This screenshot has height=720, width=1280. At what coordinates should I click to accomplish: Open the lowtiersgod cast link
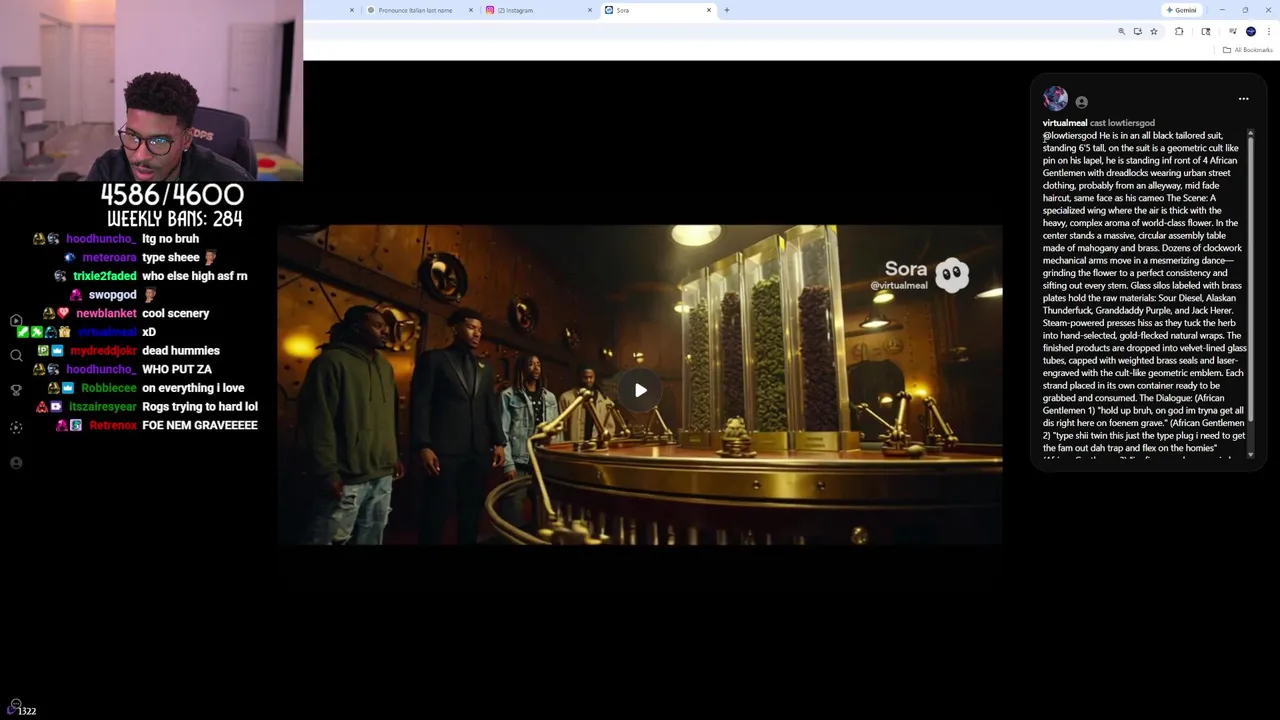click(x=1131, y=123)
